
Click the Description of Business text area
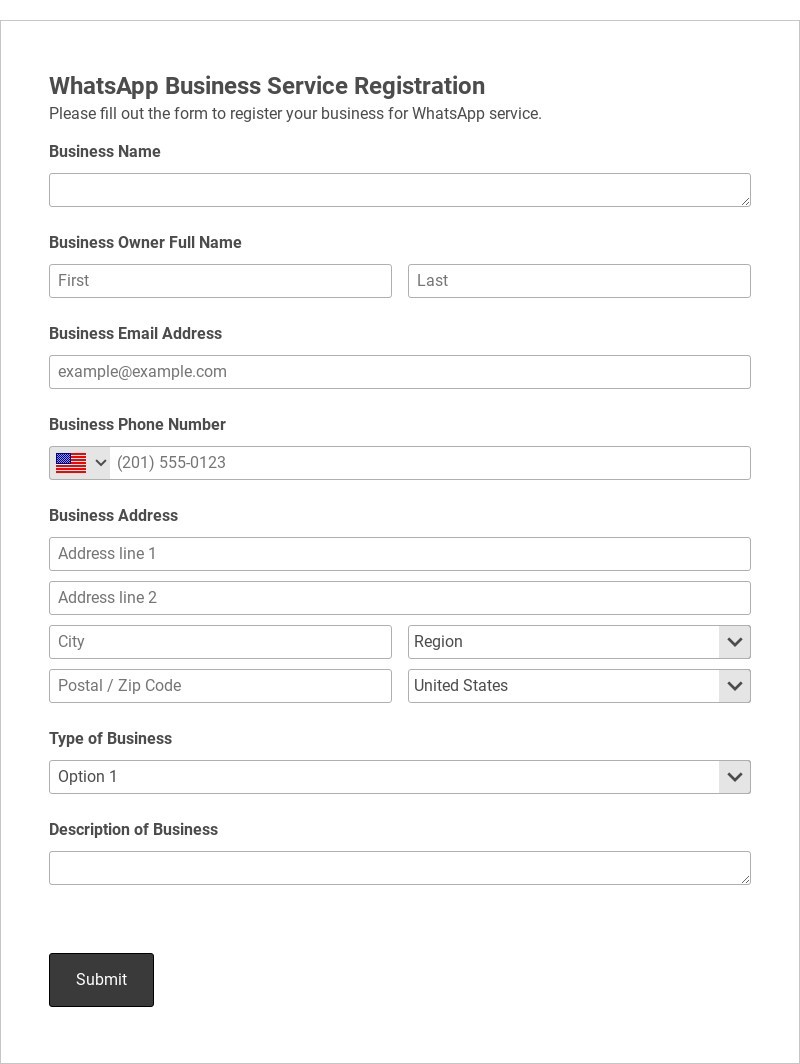coord(400,868)
